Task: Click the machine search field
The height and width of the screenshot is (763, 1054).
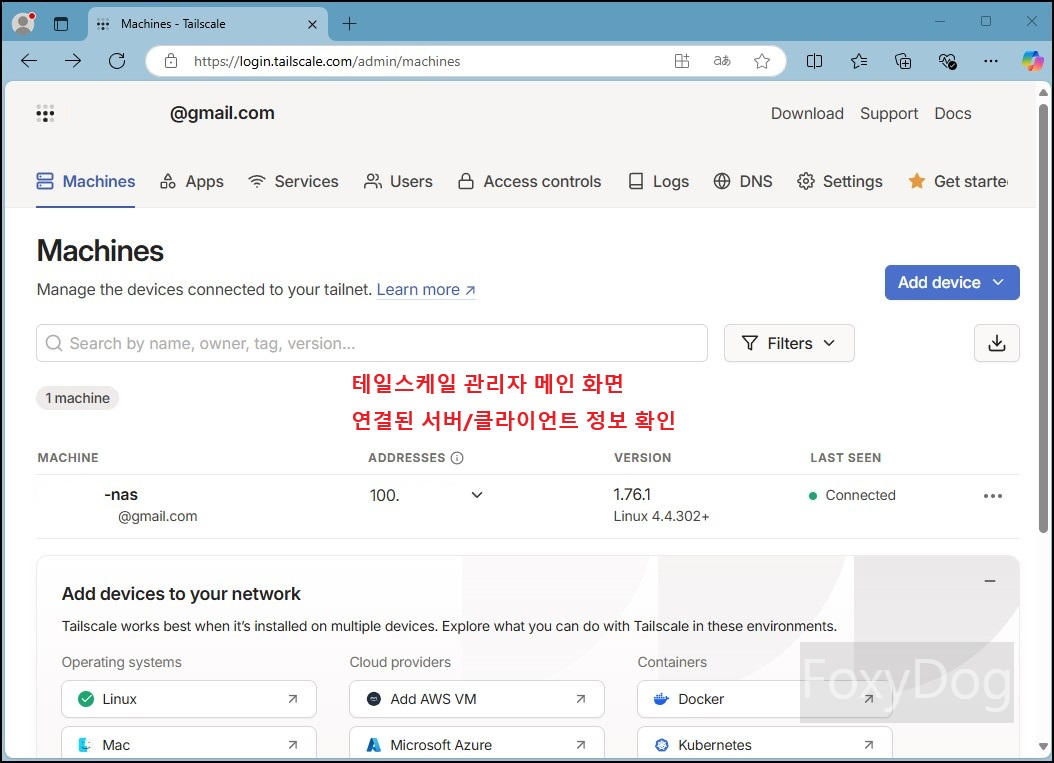Action: coord(372,343)
